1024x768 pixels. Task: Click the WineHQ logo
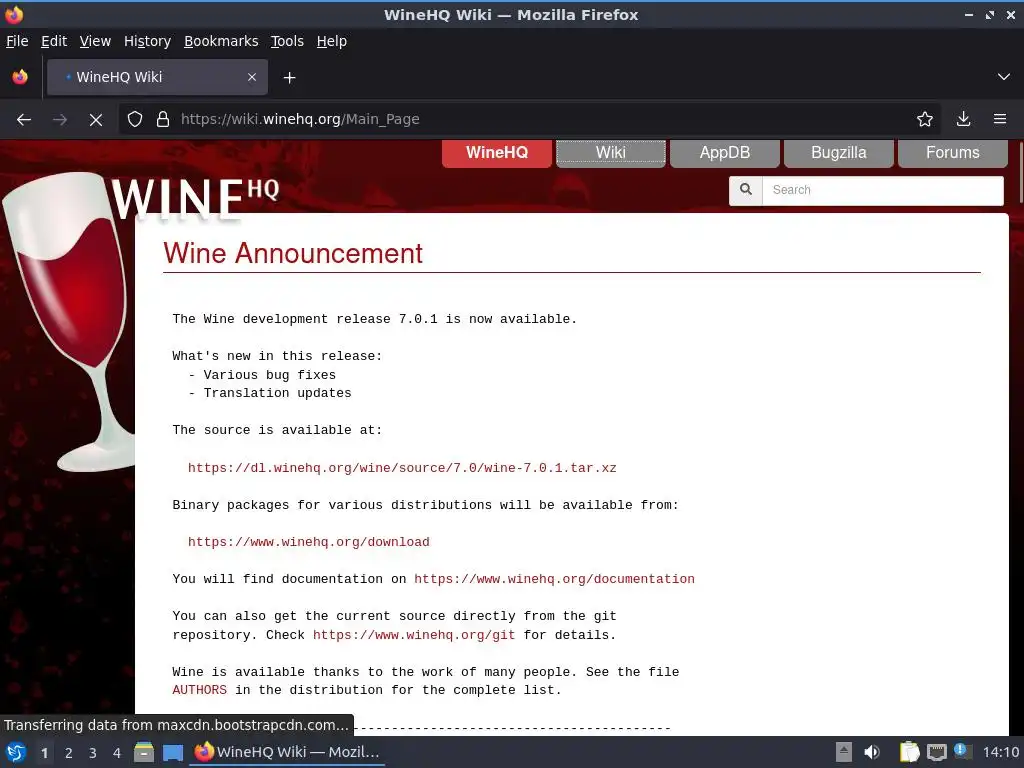click(195, 198)
